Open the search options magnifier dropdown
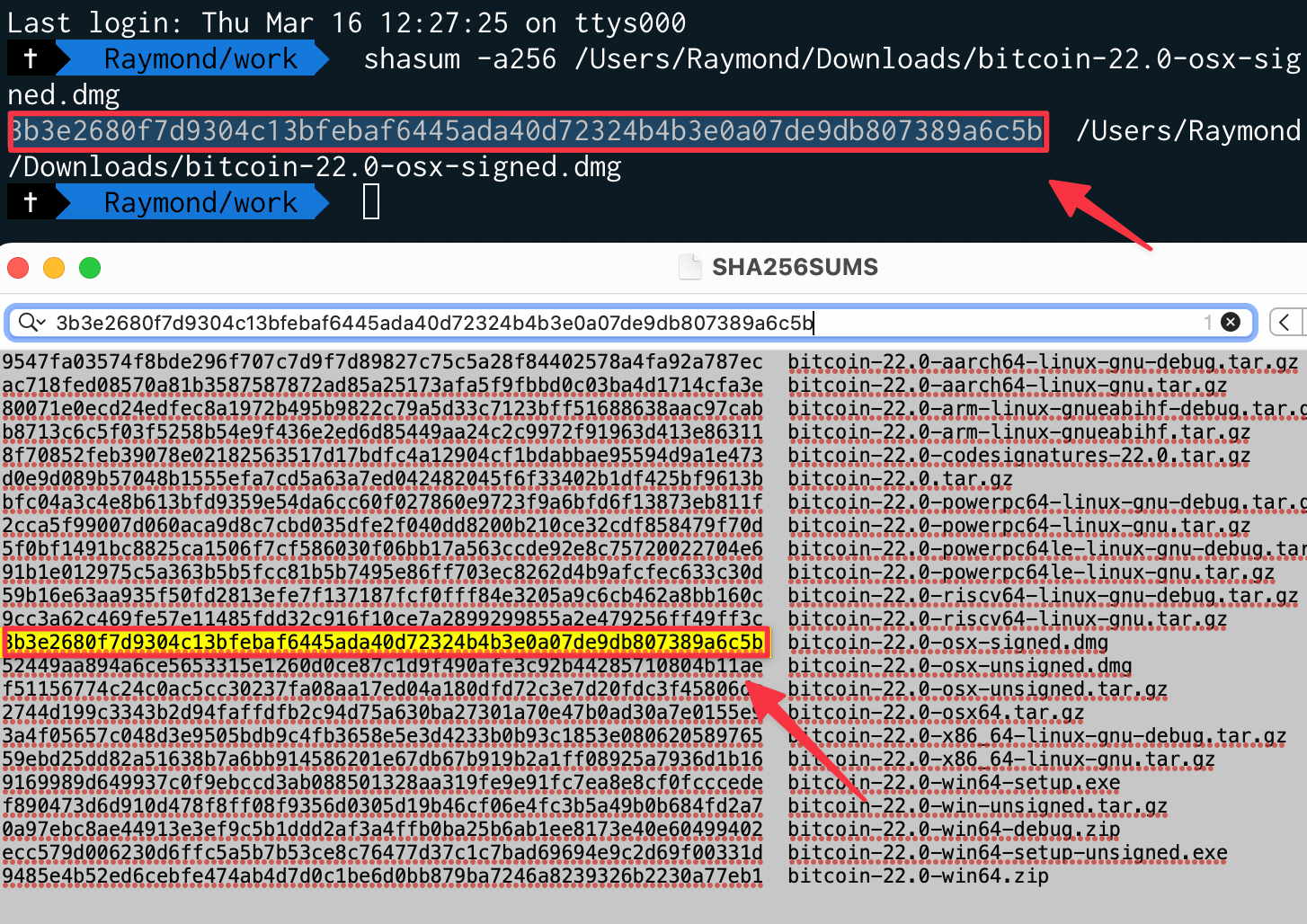Screen dimensions: 1307x924 click(32, 323)
